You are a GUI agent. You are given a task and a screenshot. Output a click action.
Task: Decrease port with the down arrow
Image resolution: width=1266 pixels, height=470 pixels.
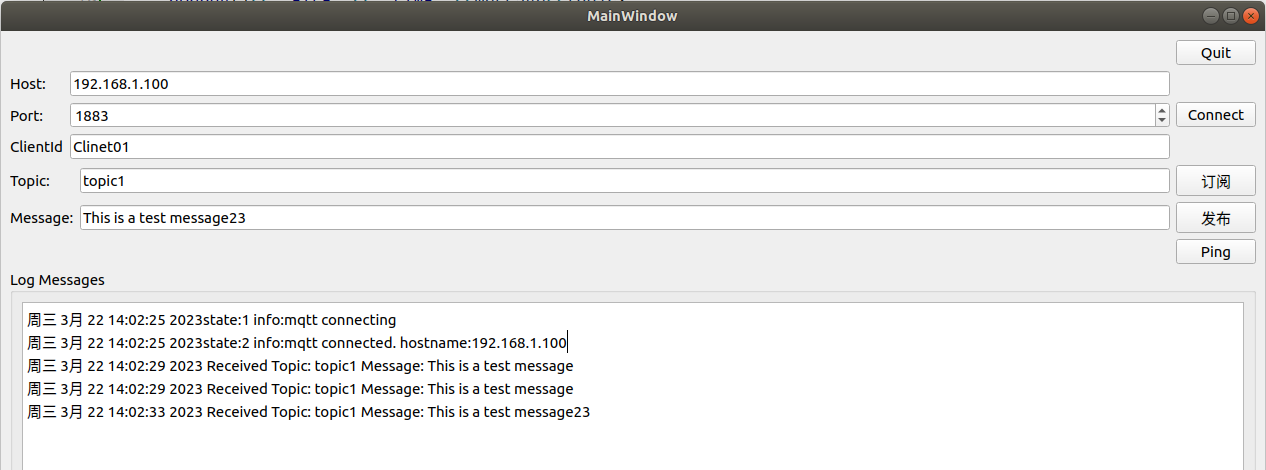click(1162, 121)
